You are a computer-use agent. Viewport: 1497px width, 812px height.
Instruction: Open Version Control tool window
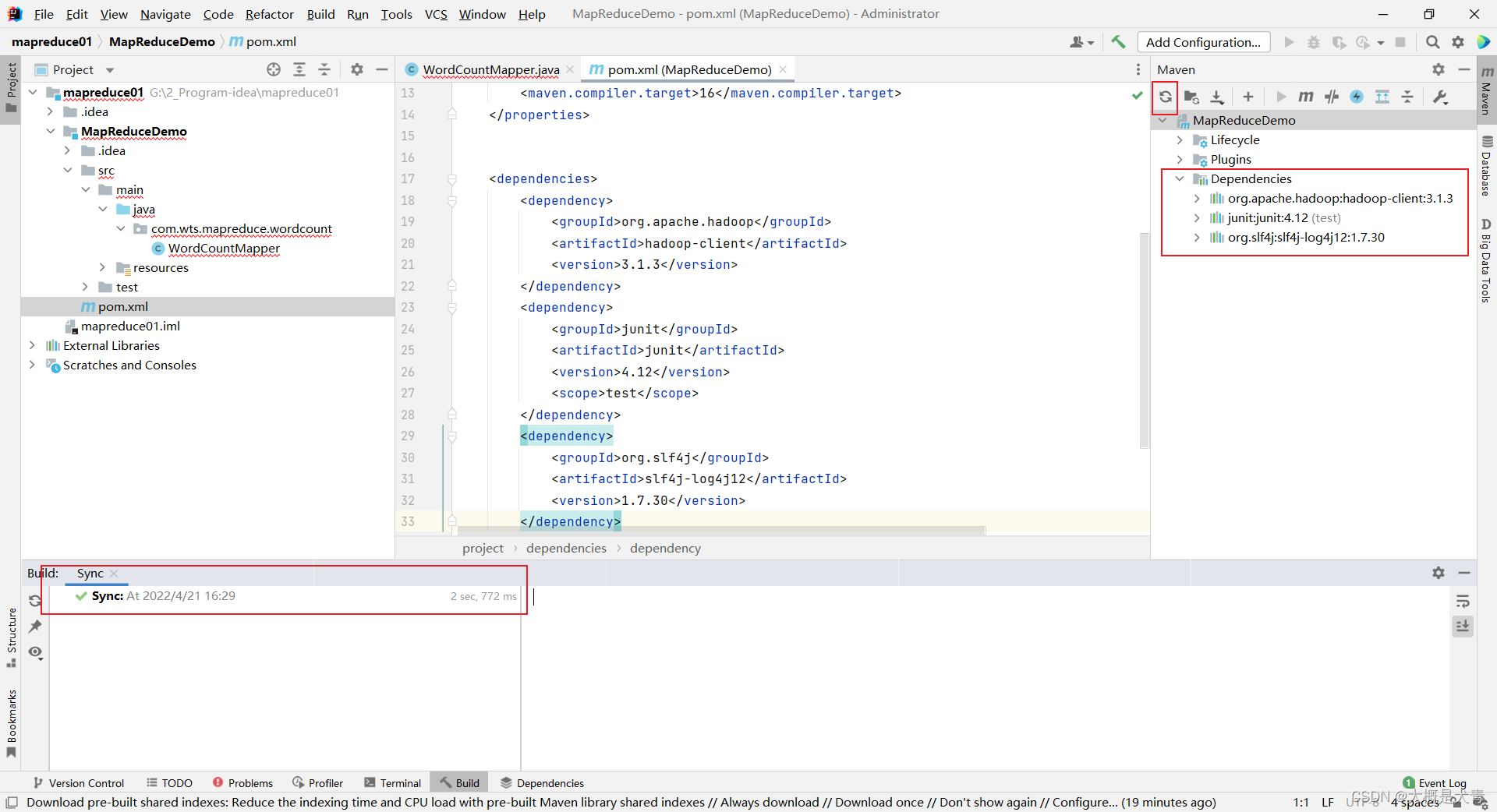[x=79, y=783]
